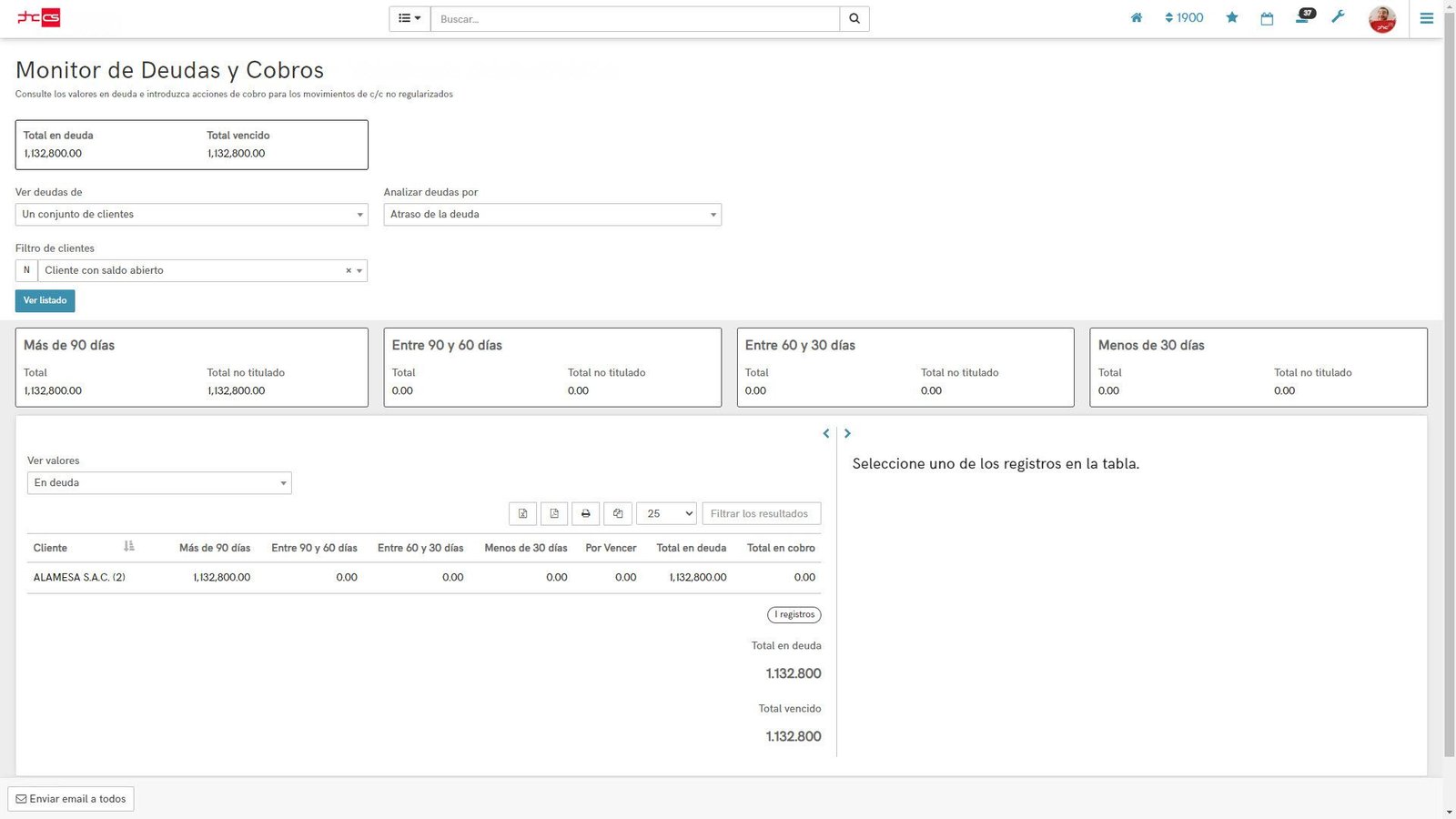
Task: Copy table contents to clipboard
Action: point(618,514)
